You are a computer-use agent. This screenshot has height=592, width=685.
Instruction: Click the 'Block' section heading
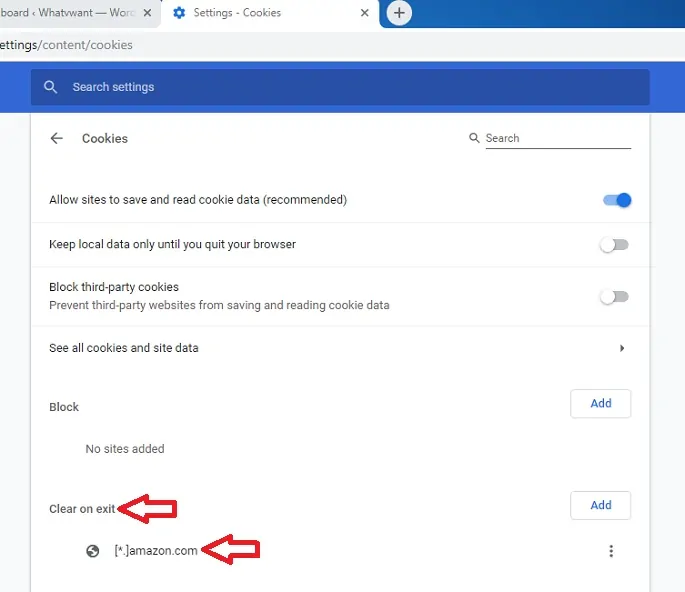(64, 407)
